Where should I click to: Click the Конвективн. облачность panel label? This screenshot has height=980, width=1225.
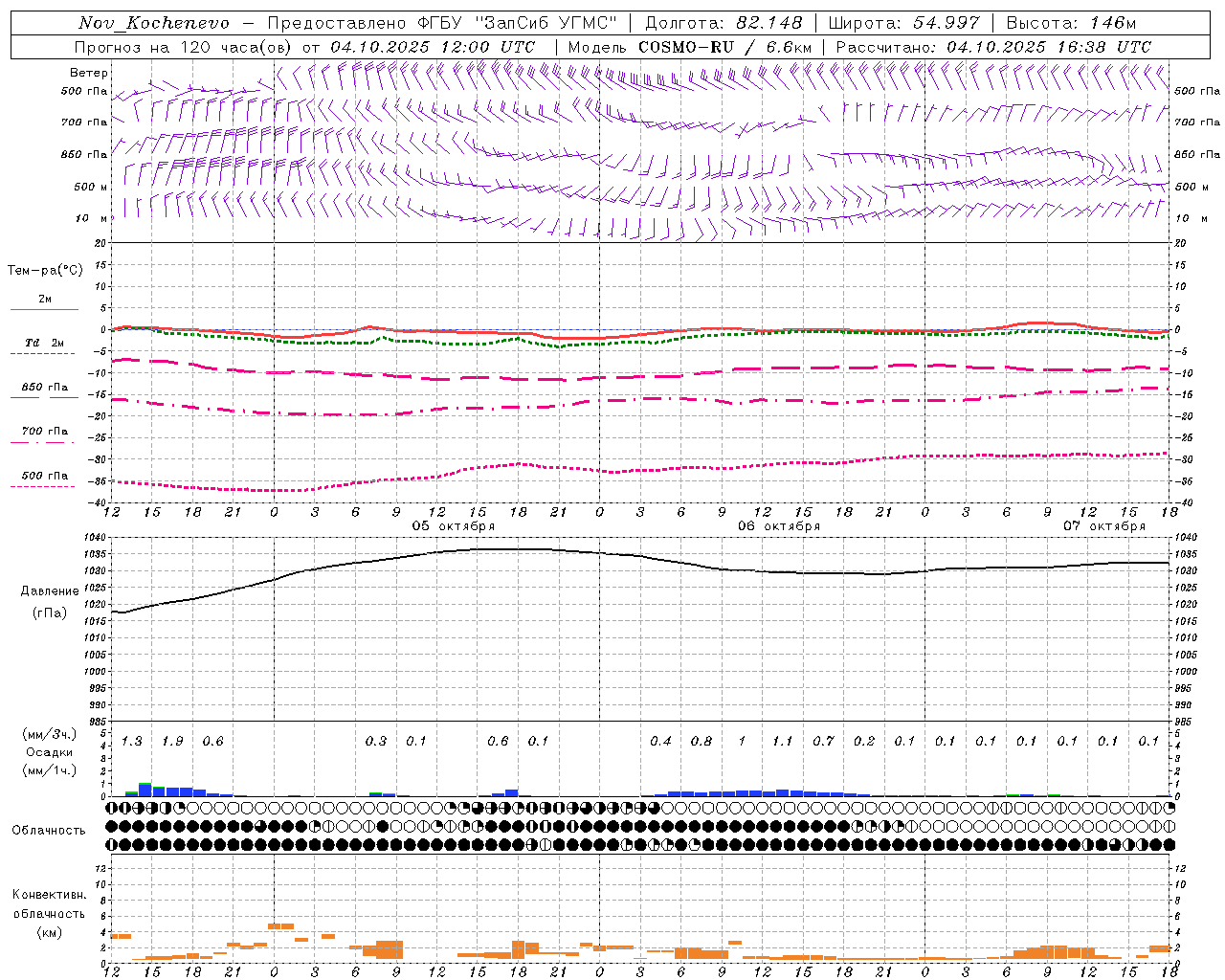click(x=49, y=904)
